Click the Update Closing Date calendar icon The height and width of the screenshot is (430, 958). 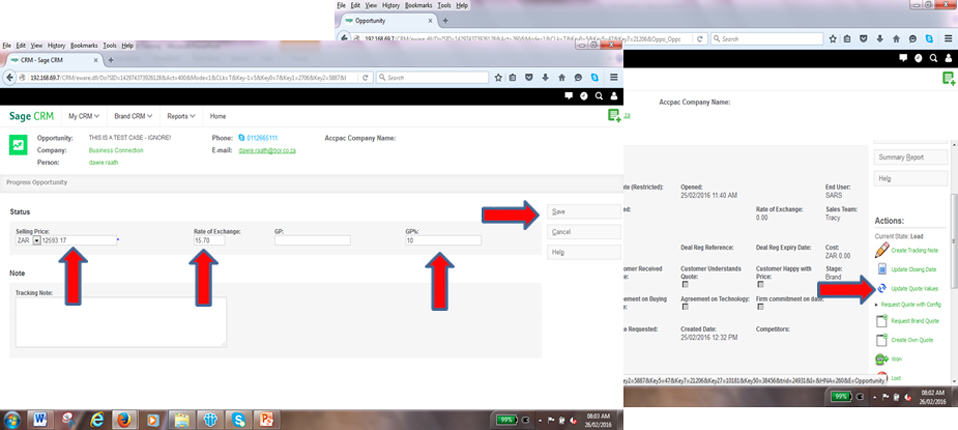(x=882, y=269)
